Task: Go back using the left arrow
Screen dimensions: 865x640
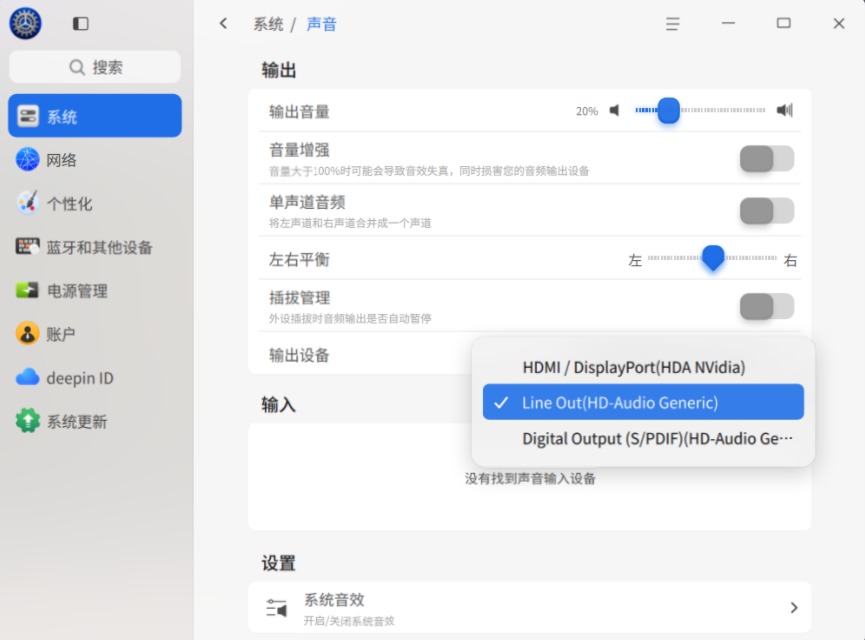Action: pos(223,23)
